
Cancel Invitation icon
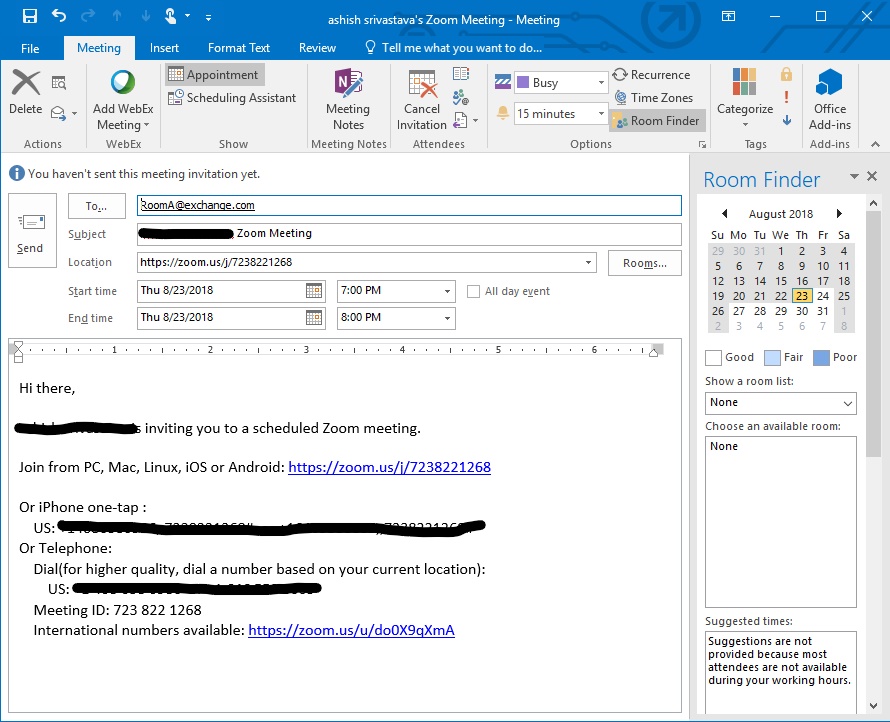pos(422,84)
